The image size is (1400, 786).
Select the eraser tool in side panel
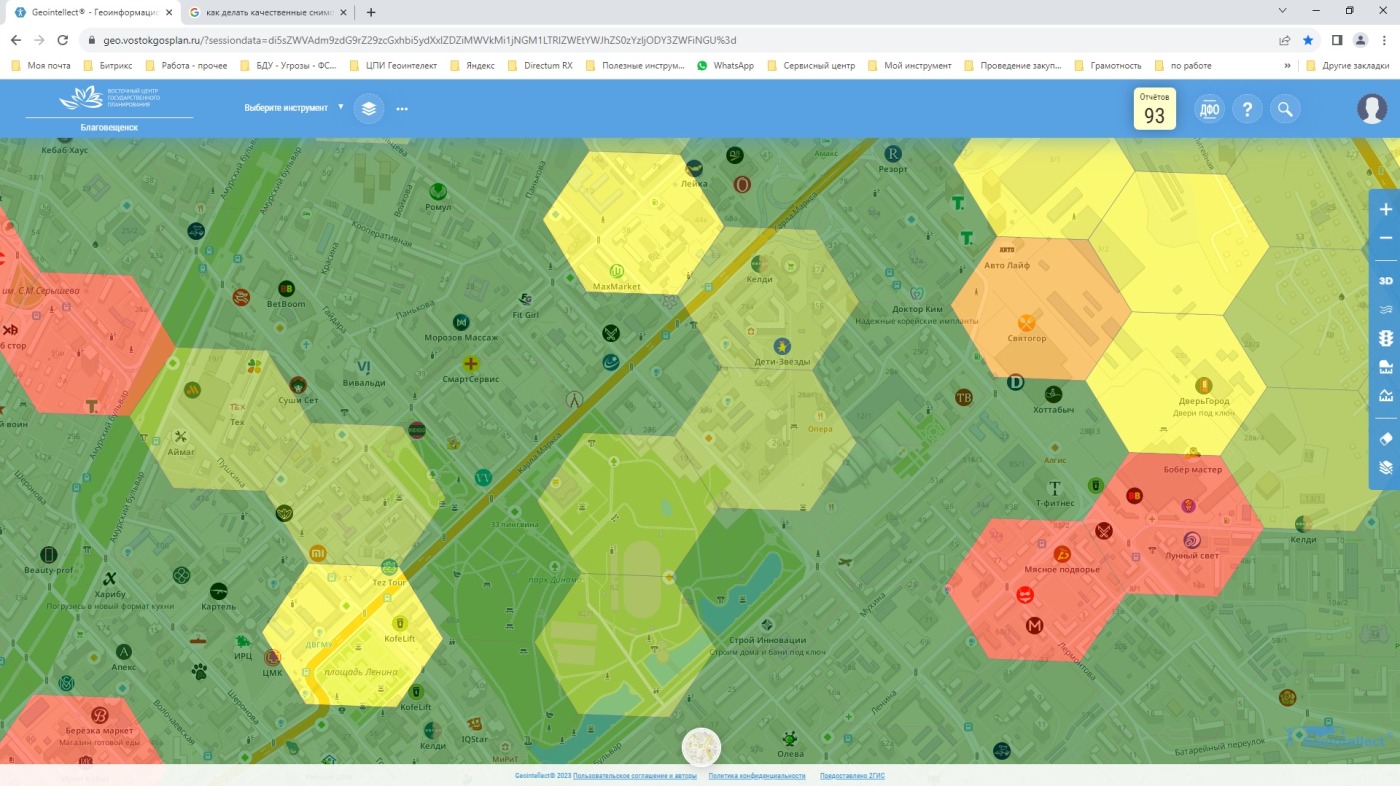click(x=1386, y=438)
